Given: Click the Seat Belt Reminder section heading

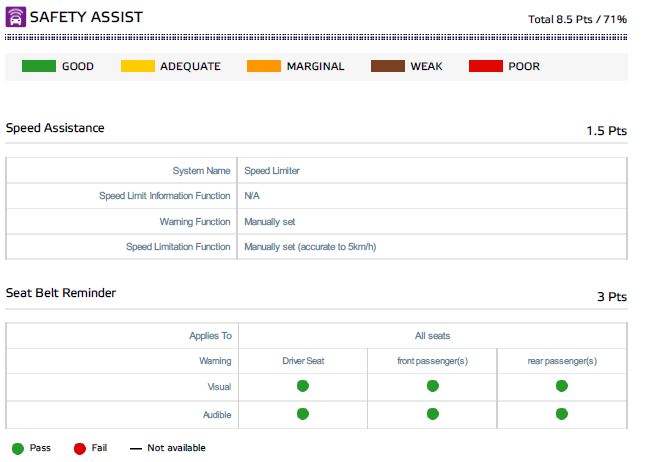Looking at the screenshot, I should click(x=61, y=293).
